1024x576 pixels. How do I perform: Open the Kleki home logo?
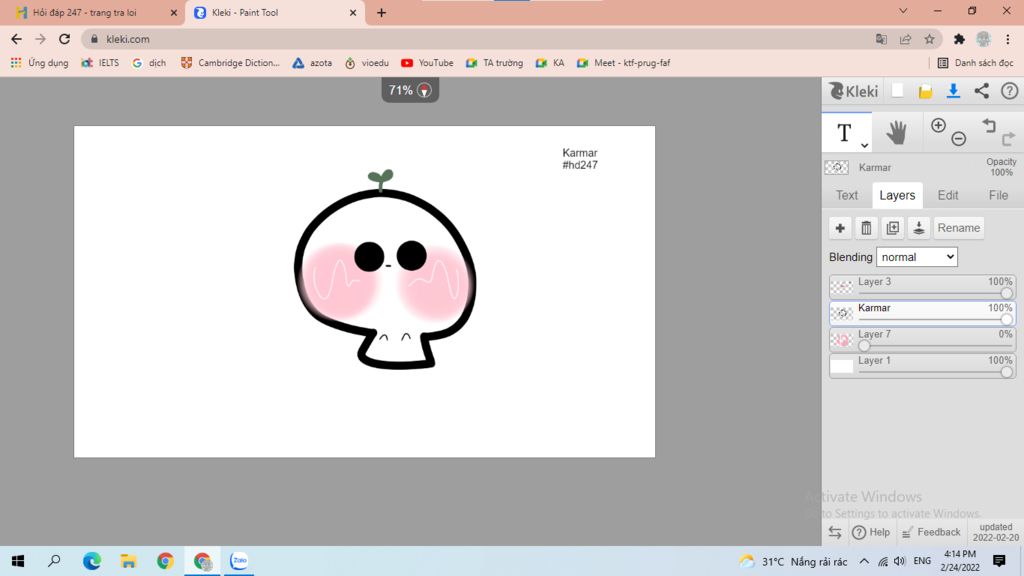(853, 91)
